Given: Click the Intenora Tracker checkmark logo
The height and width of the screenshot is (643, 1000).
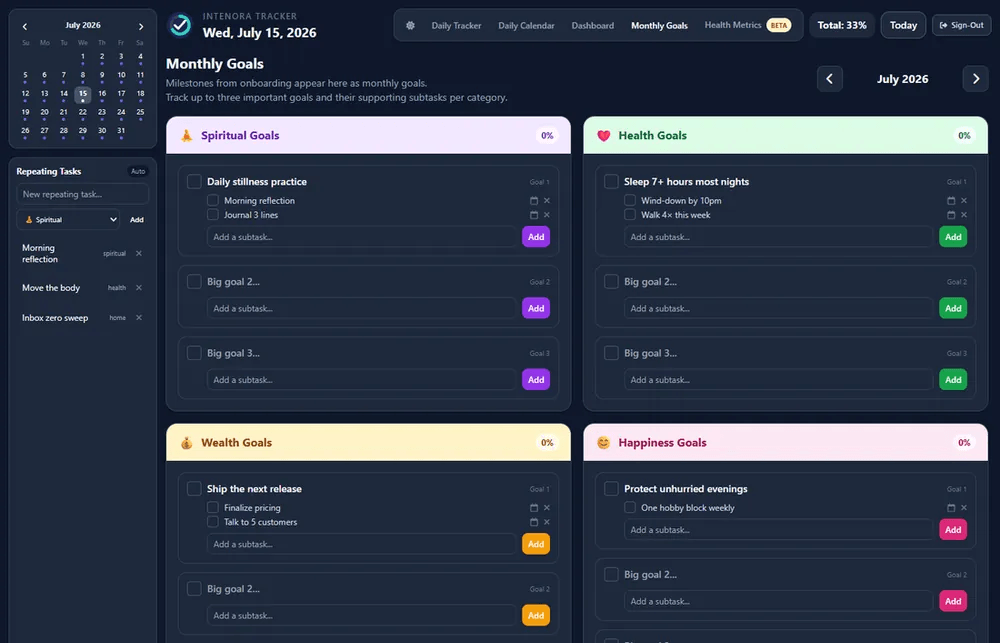Looking at the screenshot, I should (180, 26).
